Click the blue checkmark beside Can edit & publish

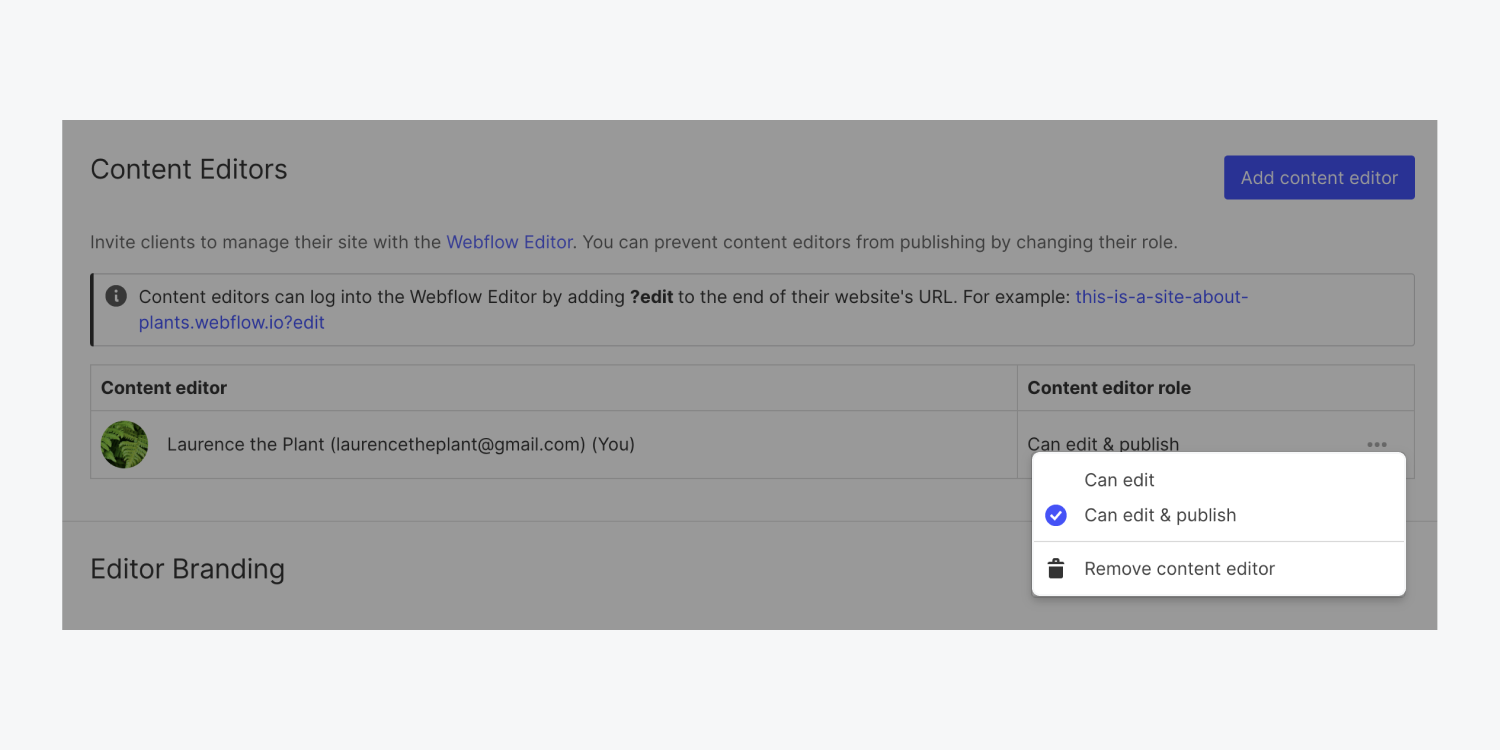click(1055, 515)
